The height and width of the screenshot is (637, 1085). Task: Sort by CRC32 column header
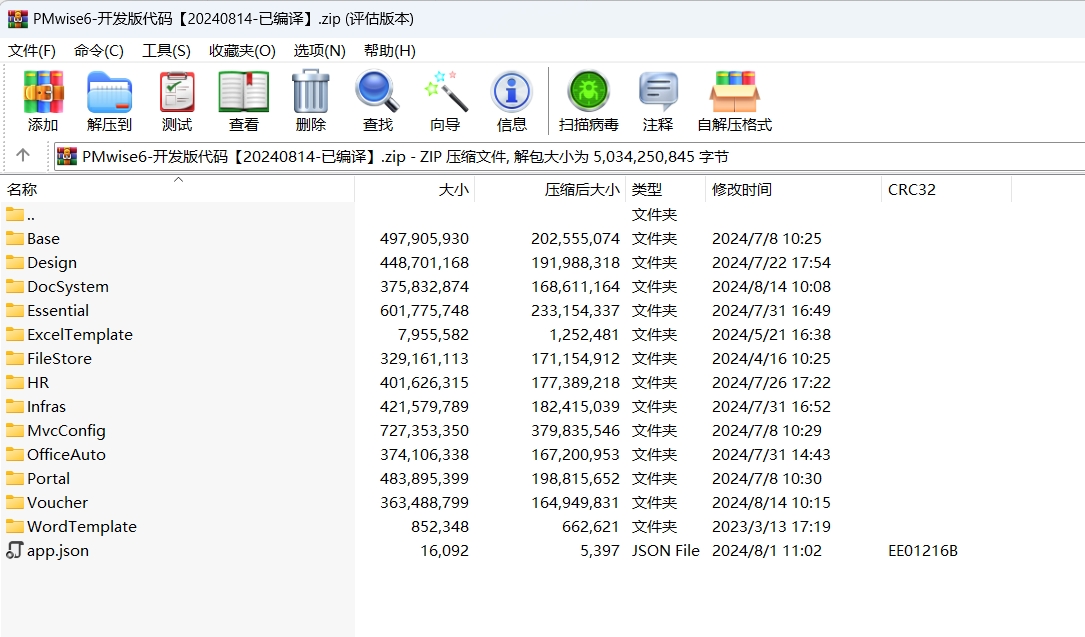coord(947,190)
